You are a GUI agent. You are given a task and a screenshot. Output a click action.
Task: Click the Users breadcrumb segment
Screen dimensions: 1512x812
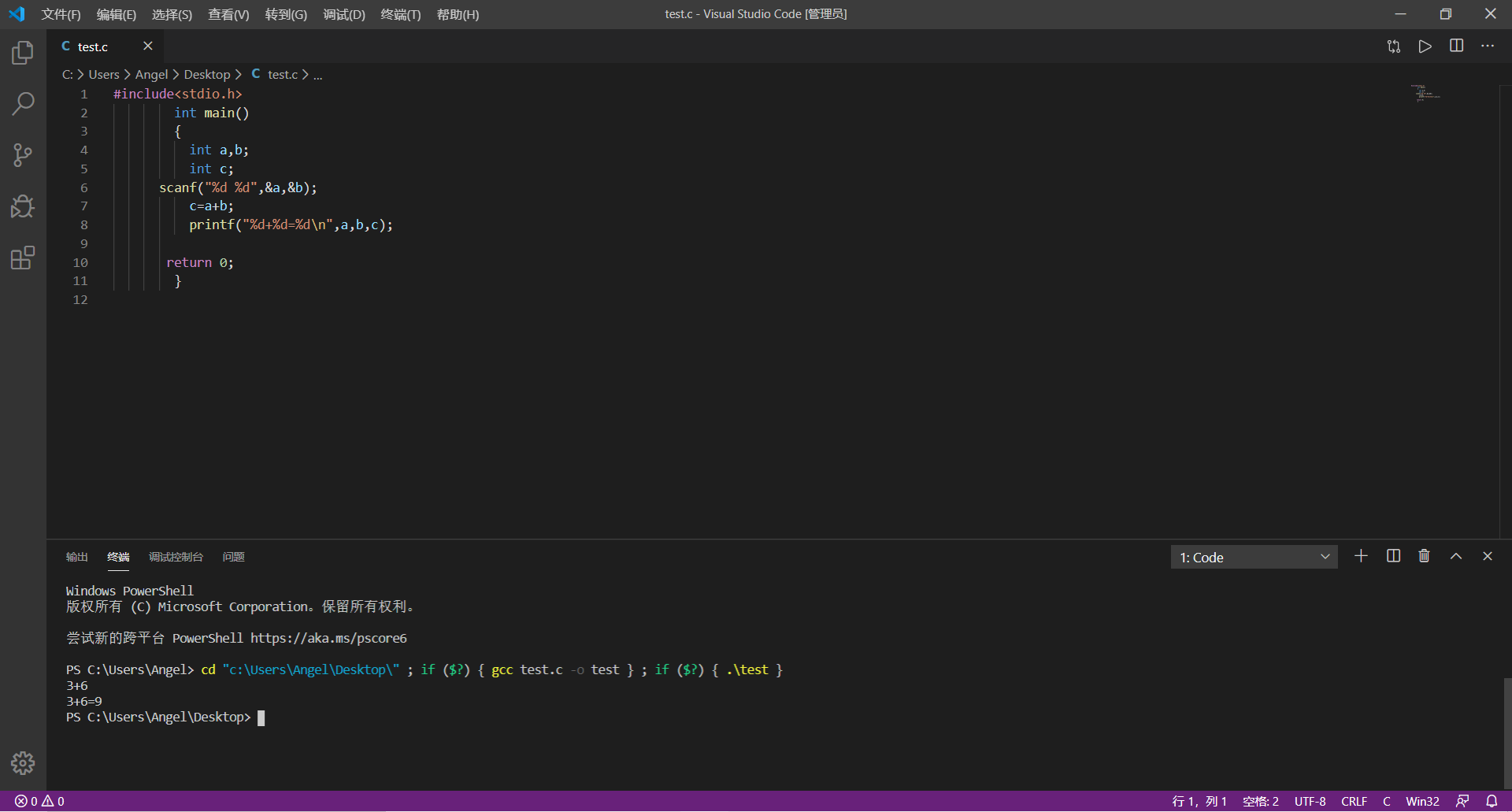click(x=104, y=74)
